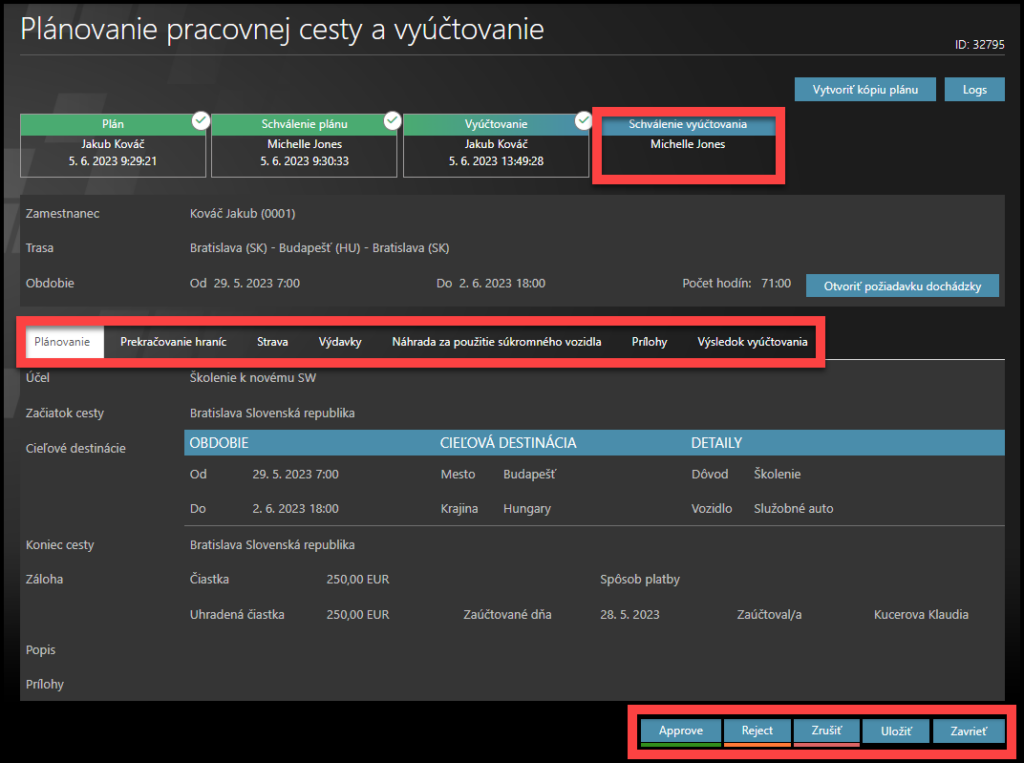Switch to the Prekračovanie hraníc tab
This screenshot has width=1024, height=763.
tap(173, 342)
